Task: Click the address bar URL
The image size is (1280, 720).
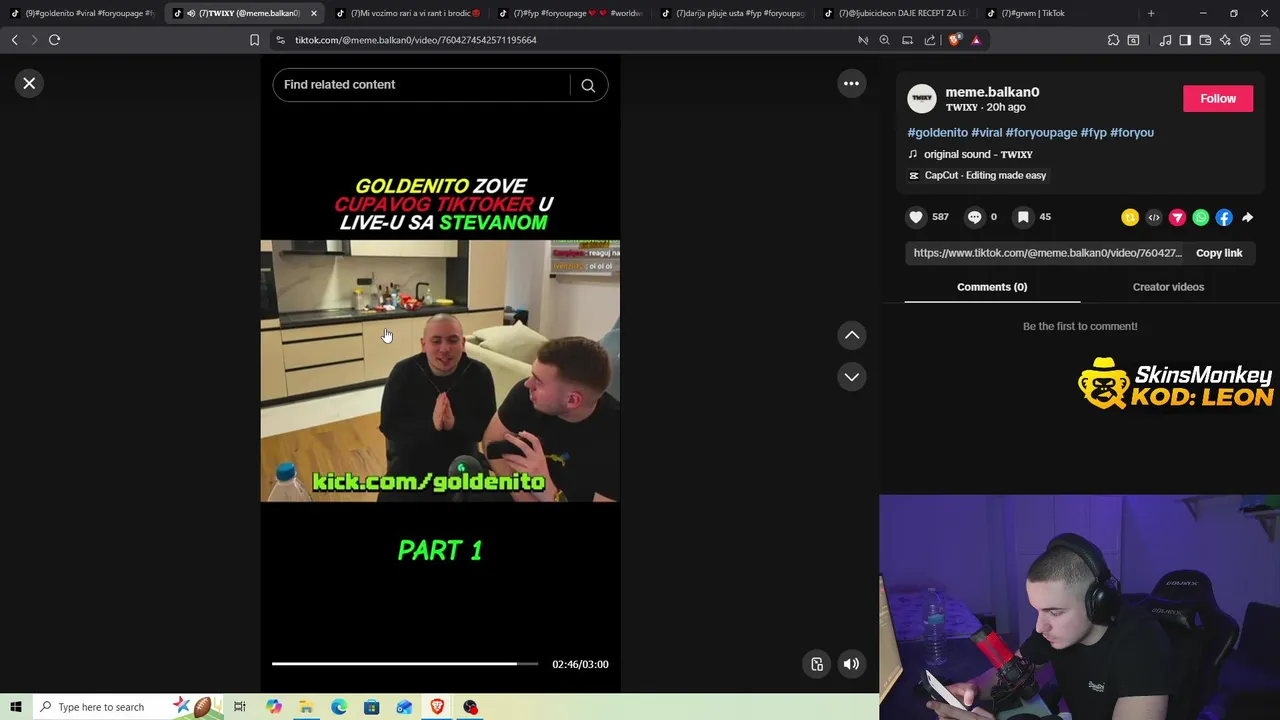Action: tap(416, 40)
